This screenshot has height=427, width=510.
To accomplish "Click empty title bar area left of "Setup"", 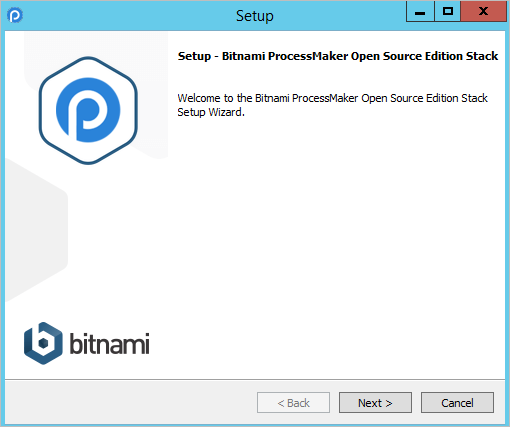I will coord(128,16).
